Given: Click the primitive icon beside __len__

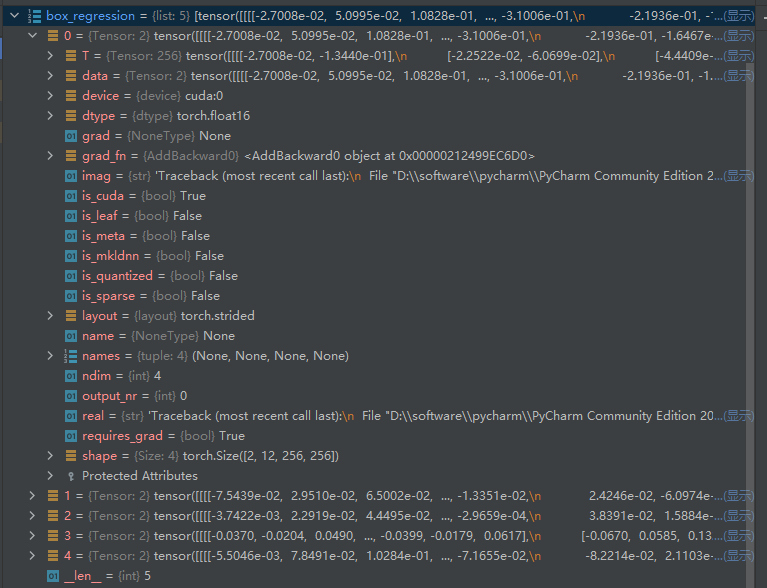Looking at the screenshot, I should coord(53,576).
